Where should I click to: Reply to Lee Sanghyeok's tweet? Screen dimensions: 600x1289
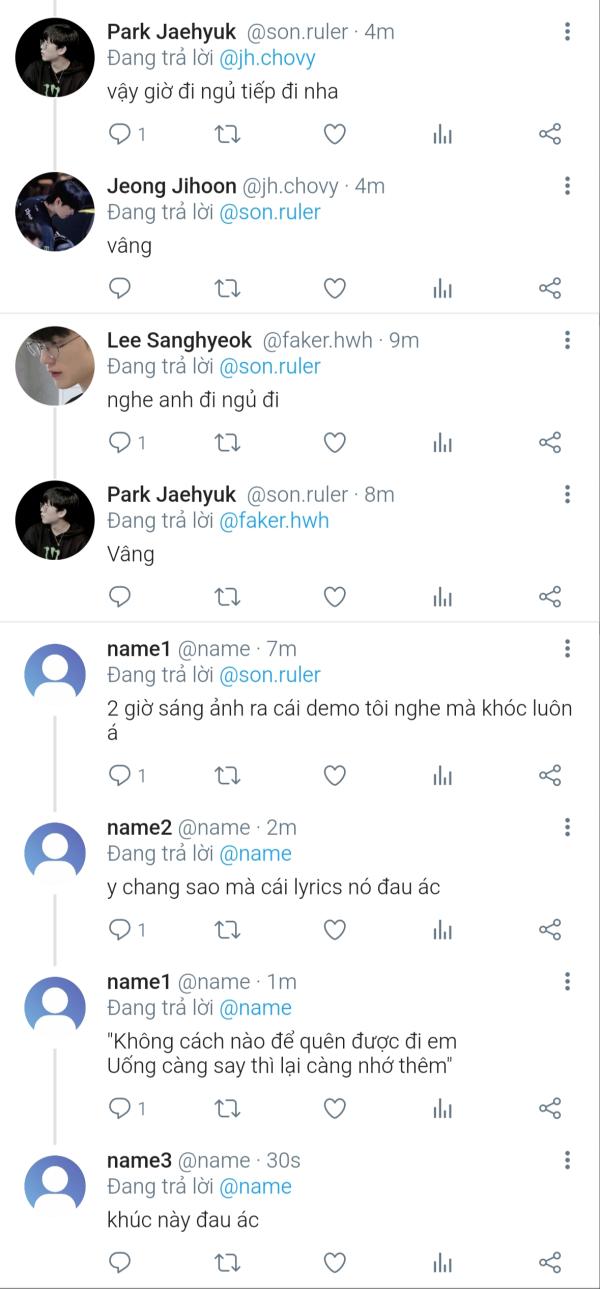[120, 443]
